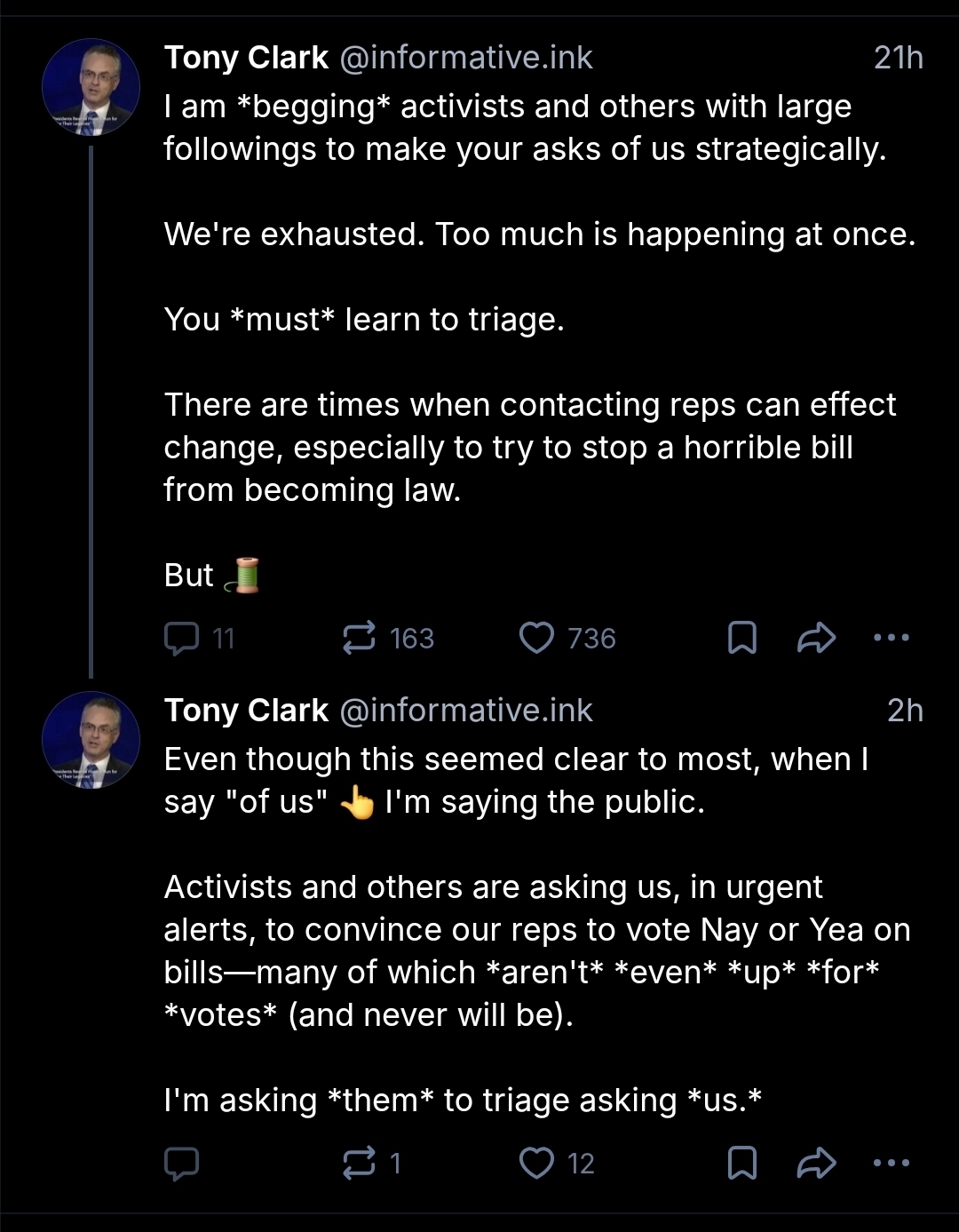The width and height of the screenshot is (959, 1232).
Task: Open Tony Clark's avatar on second post
Action: click(91, 740)
